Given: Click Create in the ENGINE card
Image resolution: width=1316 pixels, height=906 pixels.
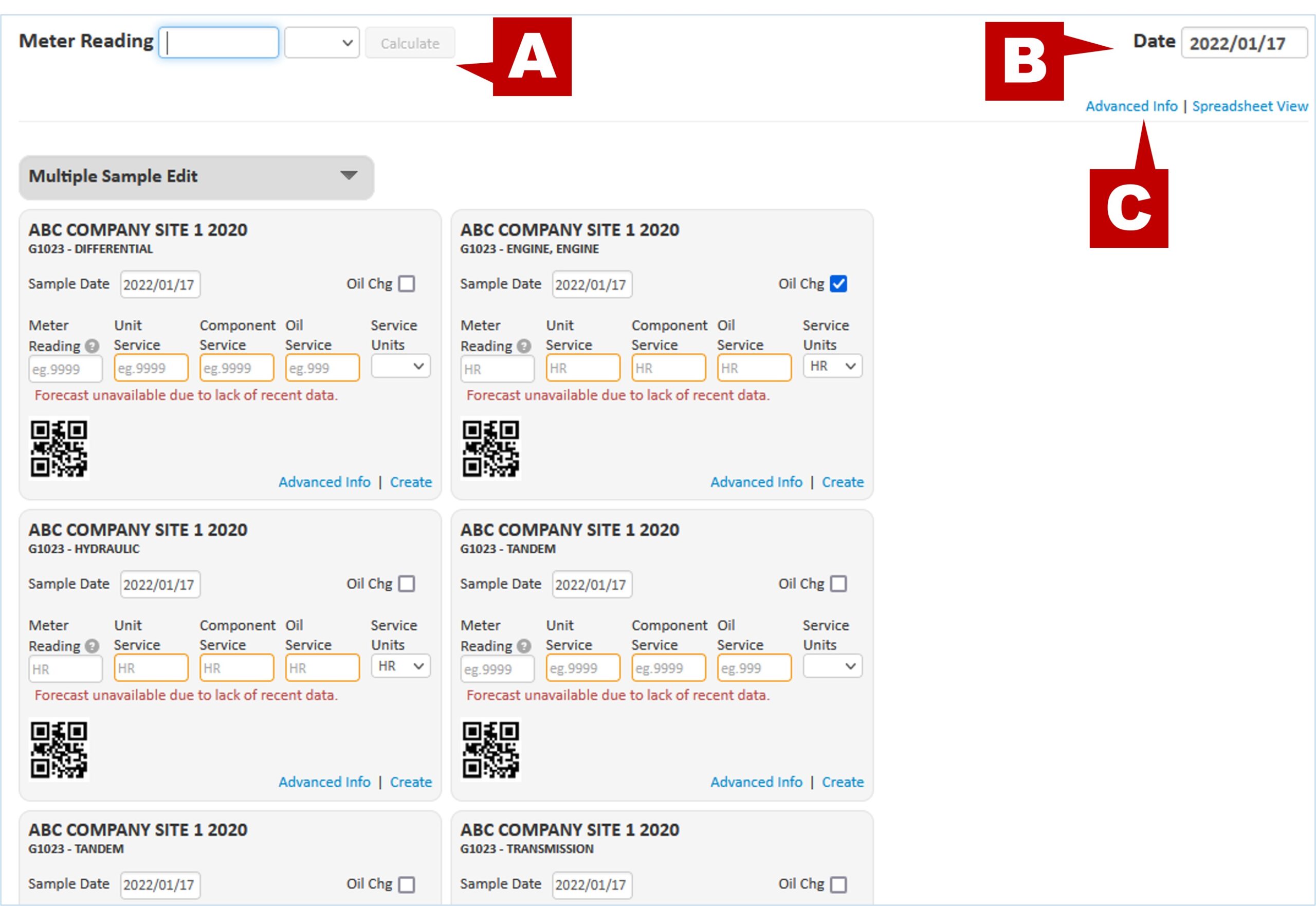Looking at the screenshot, I should click(x=843, y=482).
